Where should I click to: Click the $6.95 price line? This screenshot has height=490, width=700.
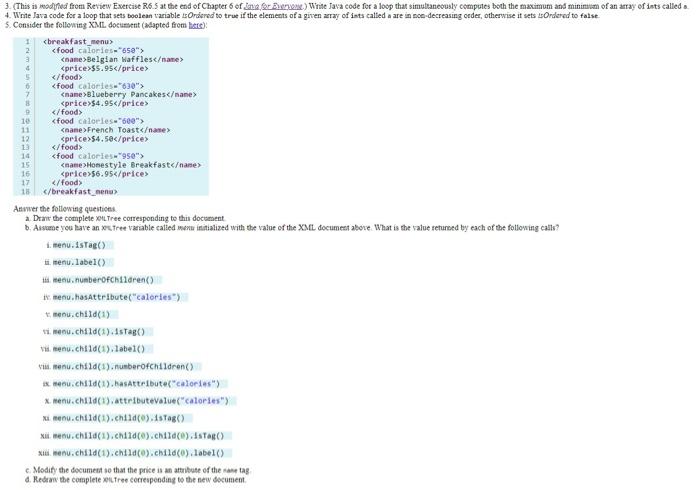[x=104, y=174]
